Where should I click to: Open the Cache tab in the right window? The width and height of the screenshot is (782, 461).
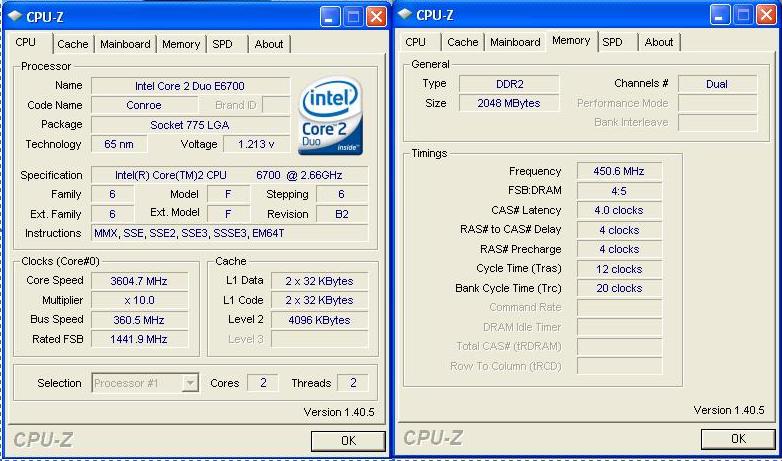463,42
